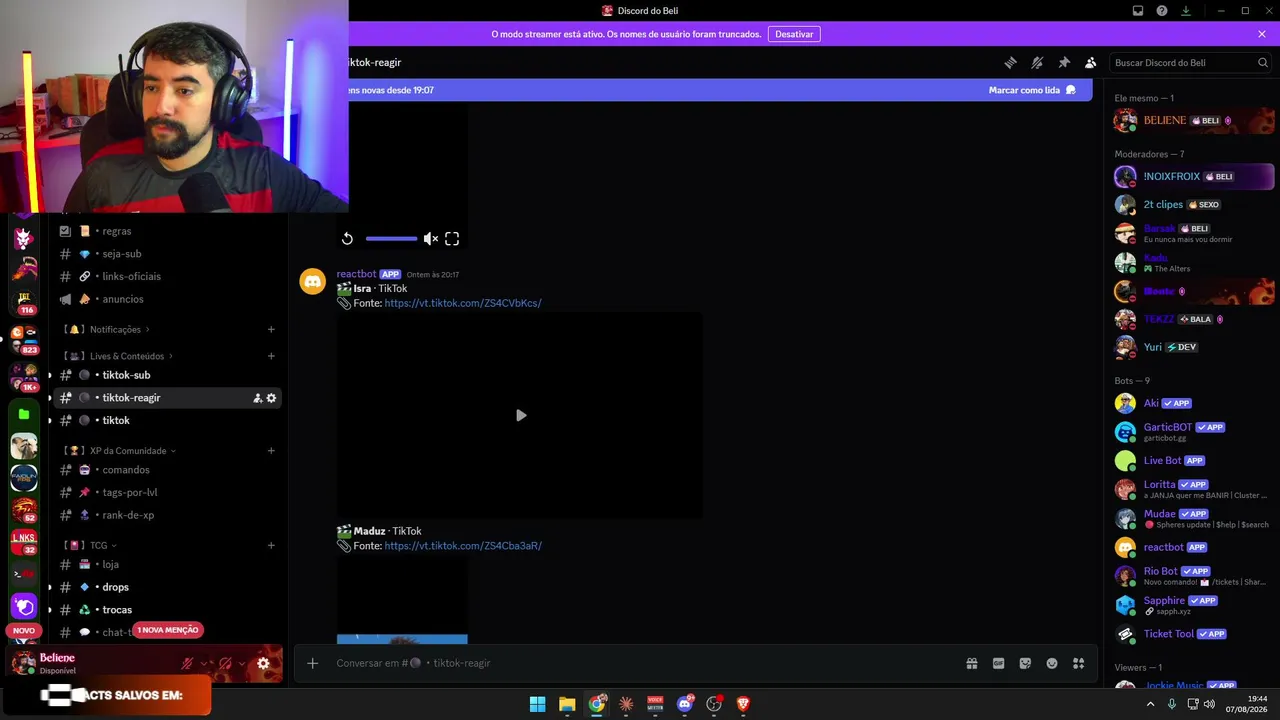
Task: Open channel notification settings bell icon
Action: tap(1037, 62)
